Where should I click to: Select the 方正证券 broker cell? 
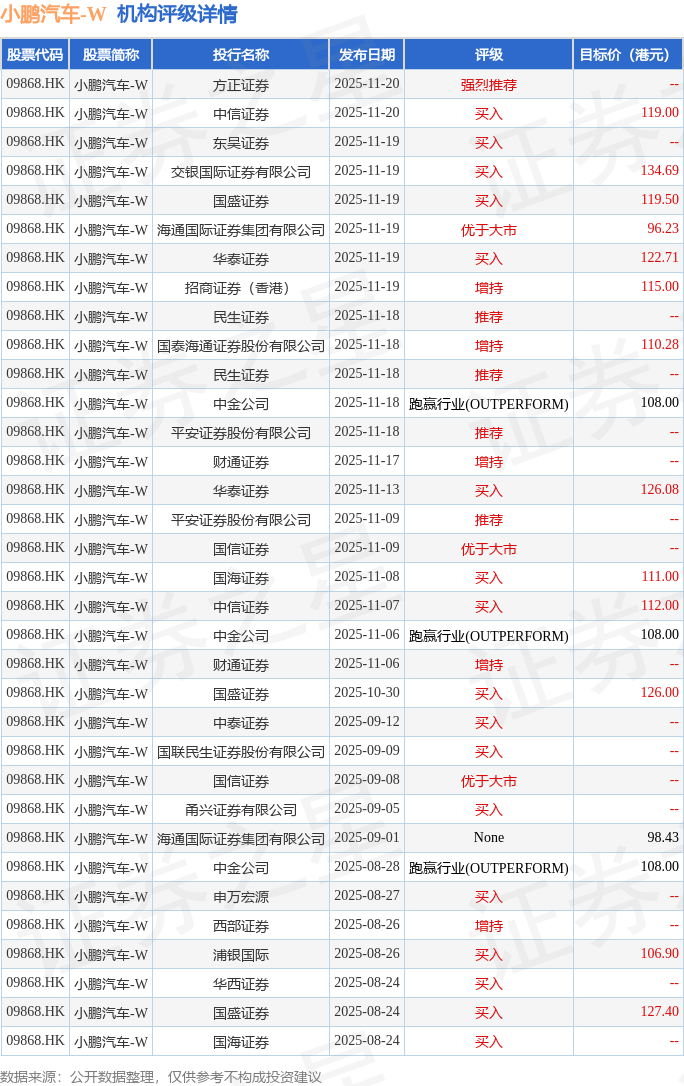point(241,84)
